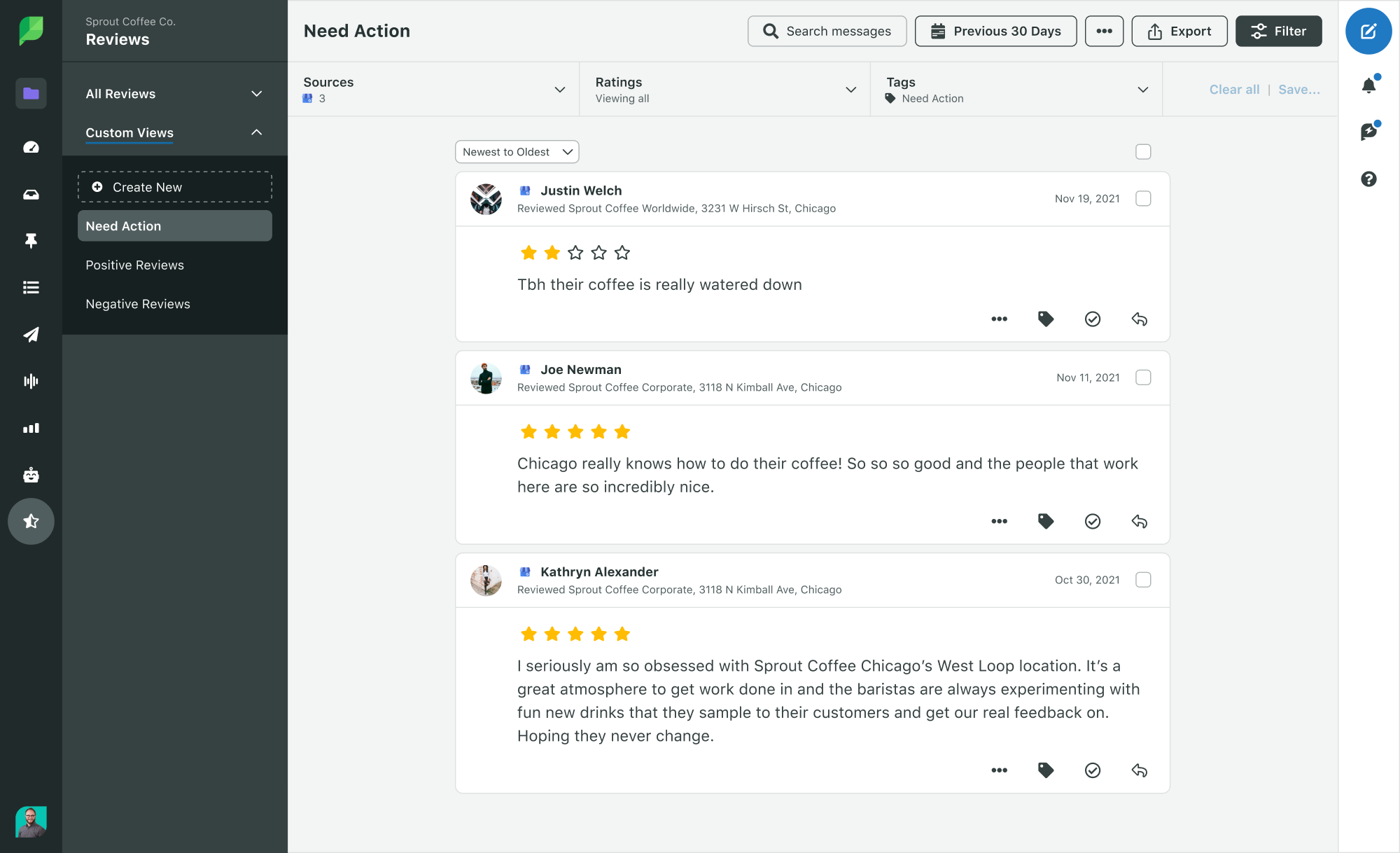Click the Tags filter showing Need Action
This screenshot has height=853, width=1400.
1015,89
